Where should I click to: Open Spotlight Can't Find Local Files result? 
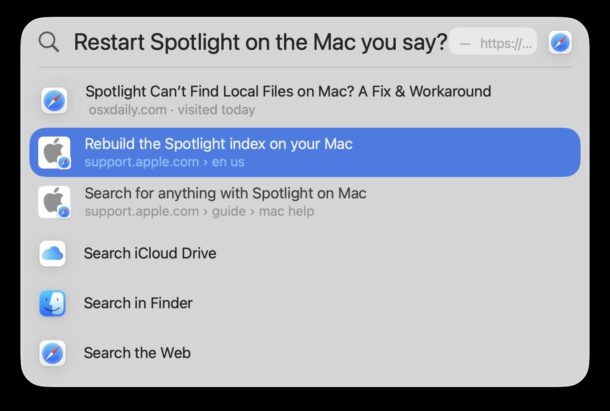[x=288, y=92]
